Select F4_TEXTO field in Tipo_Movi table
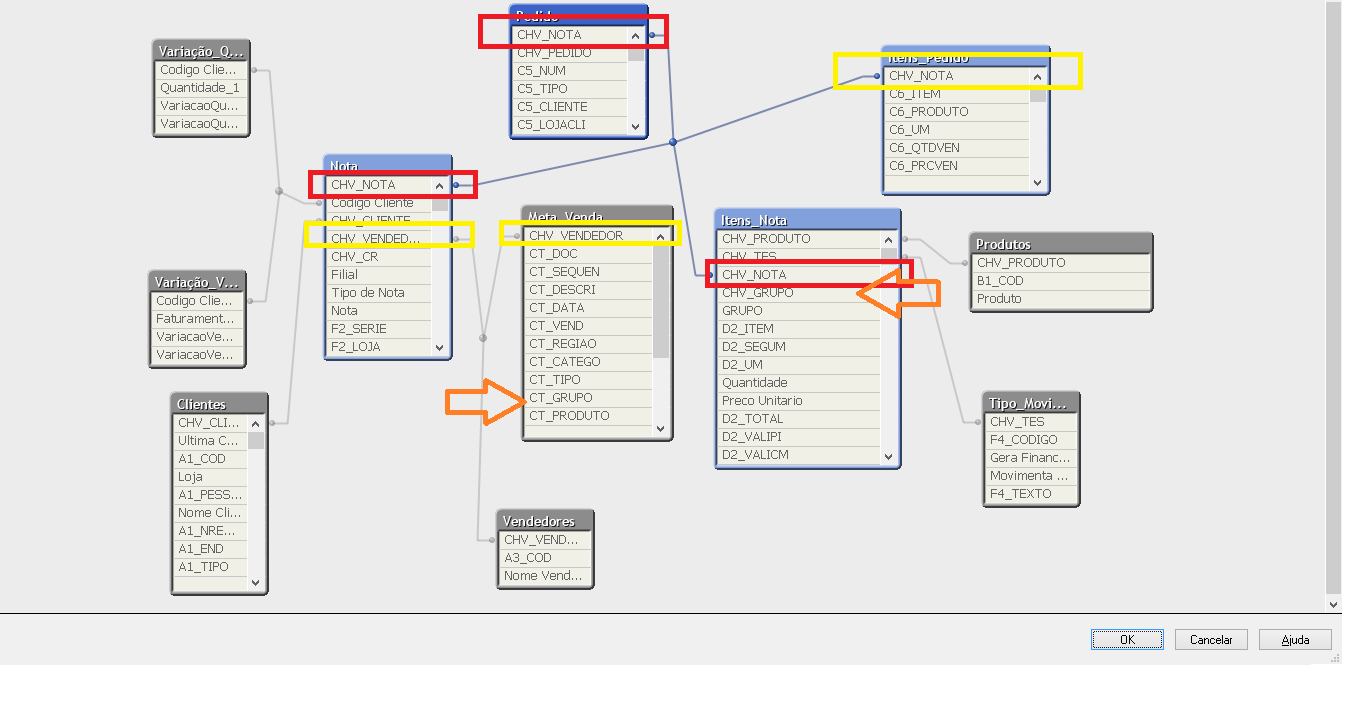The width and height of the screenshot is (1366, 728). (x=1032, y=494)
